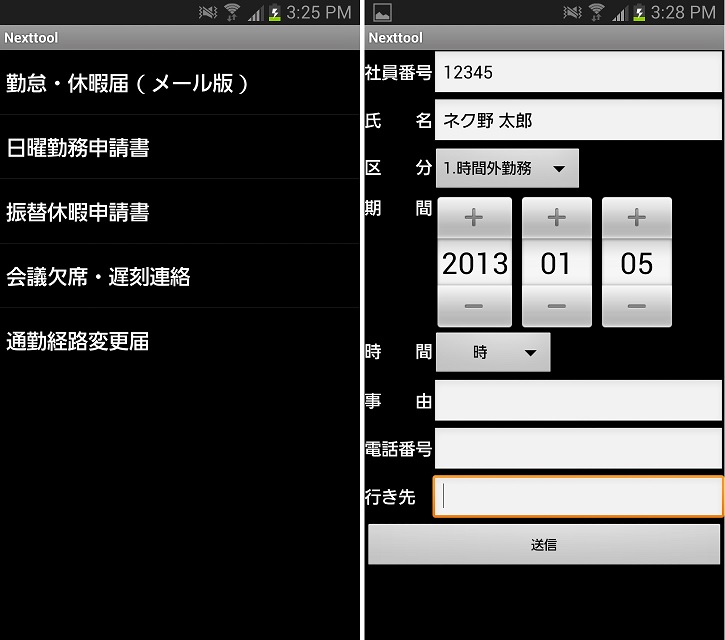This screenshot has height=640, width=725.
Task: Tap Nexttool title on form screen
Action: (x=395, y=37)
